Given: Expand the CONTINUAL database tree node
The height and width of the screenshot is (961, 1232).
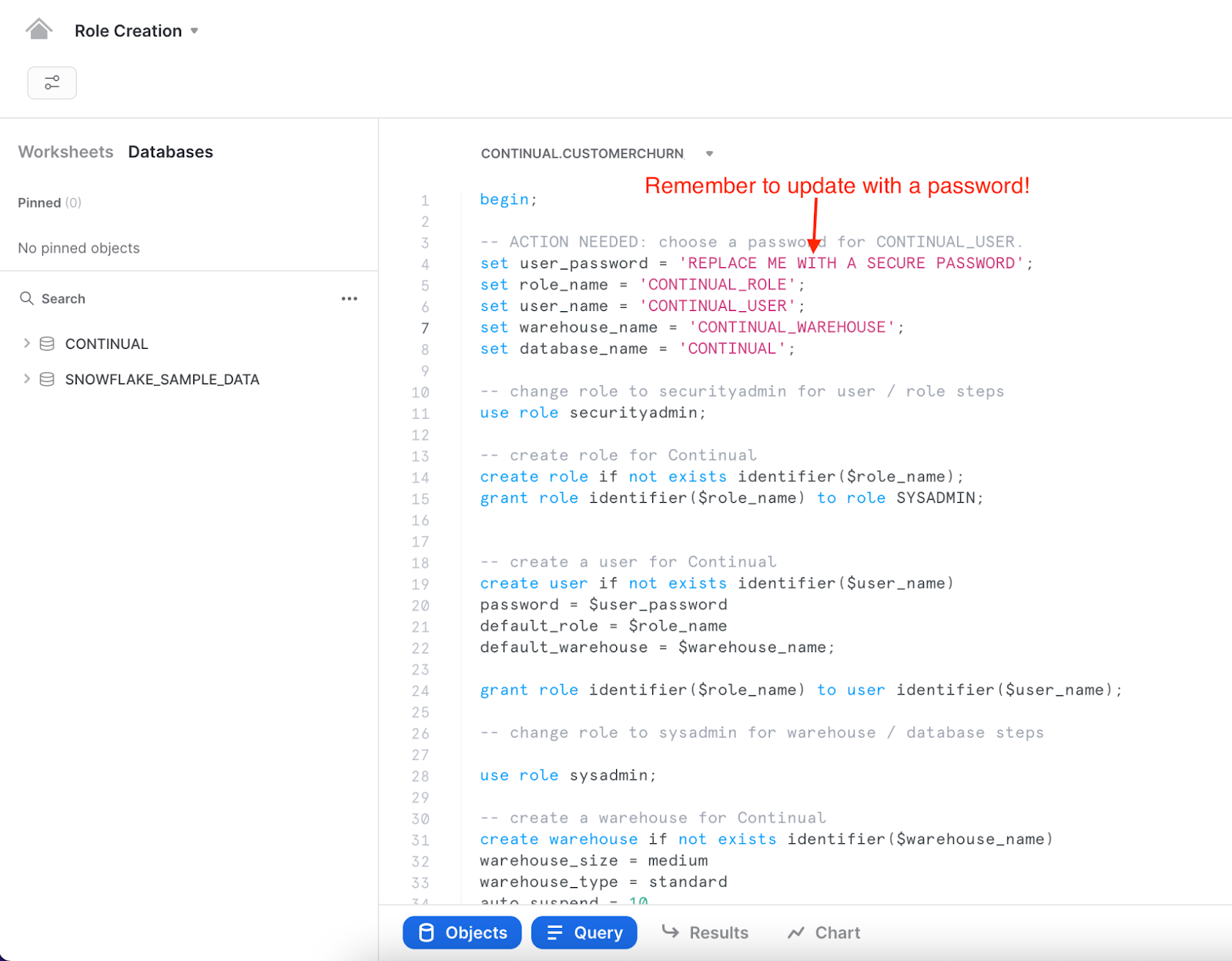Looking at the screenshot, I should tap(27, 343).
